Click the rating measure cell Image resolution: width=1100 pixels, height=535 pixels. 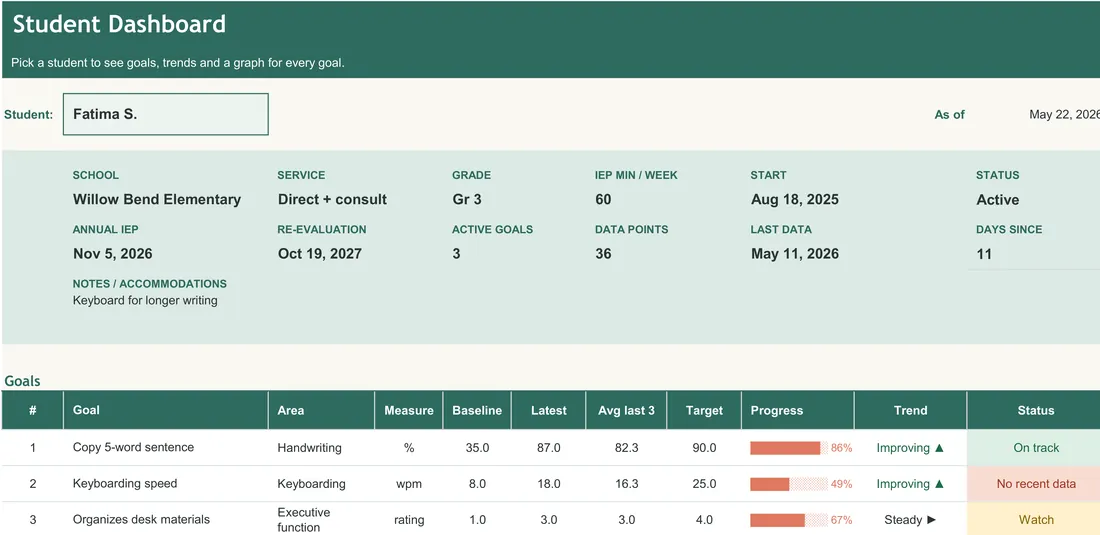(409, 520)
